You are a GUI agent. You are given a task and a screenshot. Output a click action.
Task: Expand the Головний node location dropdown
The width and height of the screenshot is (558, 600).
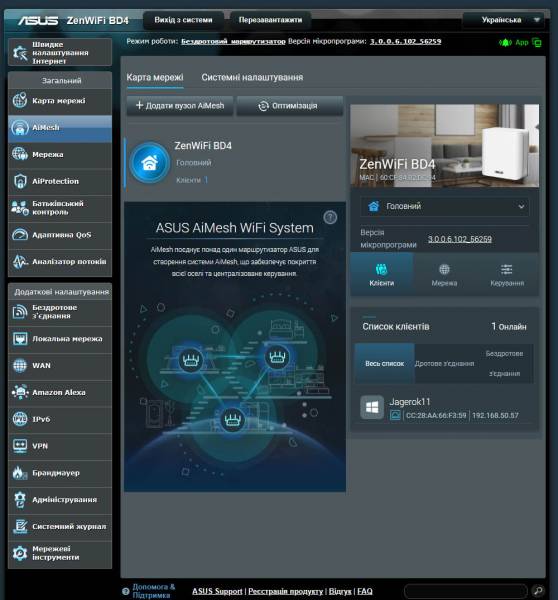pyautogui.click(x=445, y=206)
